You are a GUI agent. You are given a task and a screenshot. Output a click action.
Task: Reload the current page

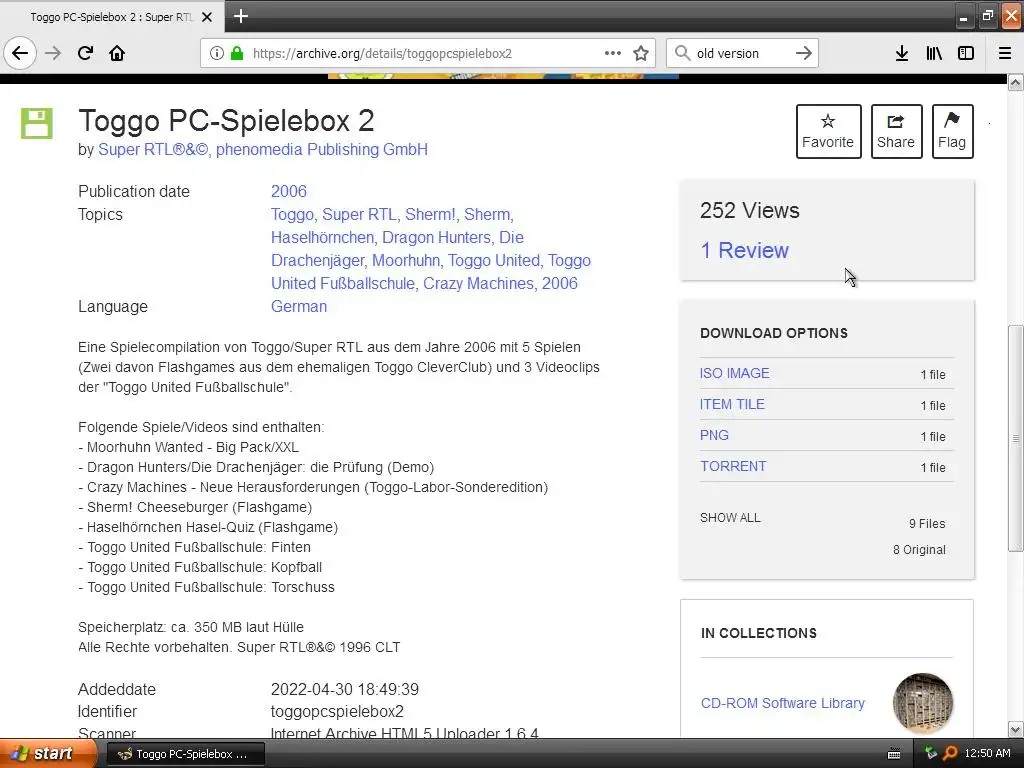pos(85,53)
